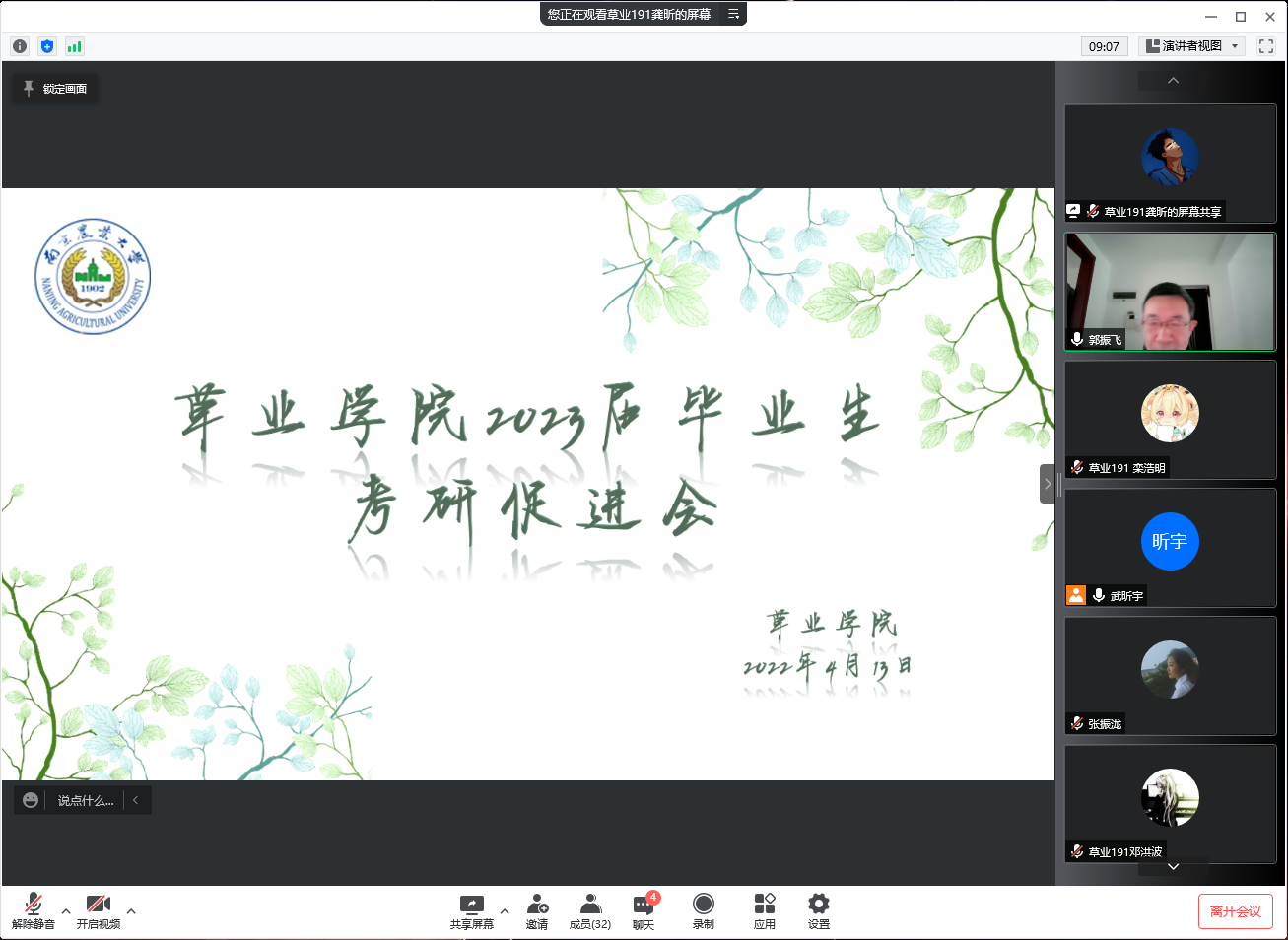Expand audio options arrow beside 解除静音
This screenshot has height=940, width=1288.
pyautogui.click(x=66, y=911)
